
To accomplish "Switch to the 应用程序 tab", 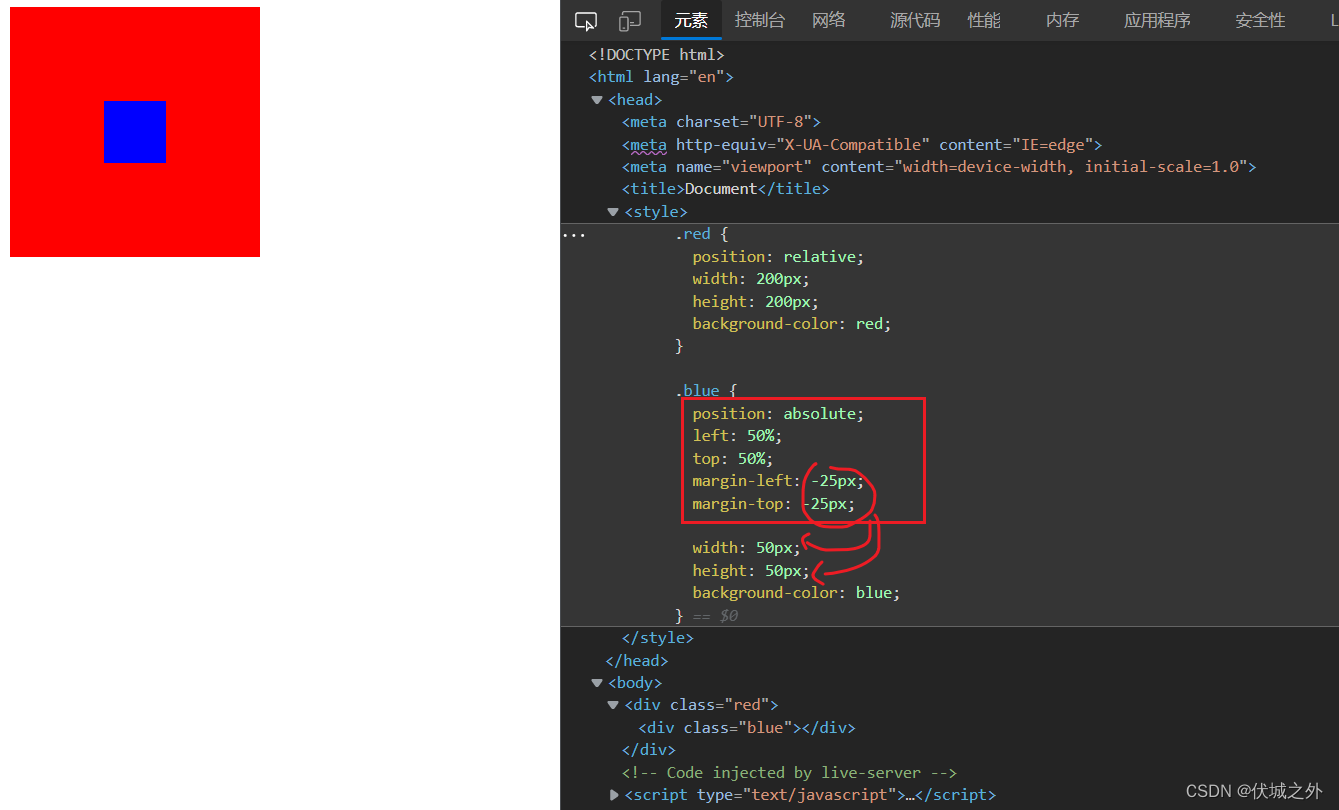I will 1157,20.
